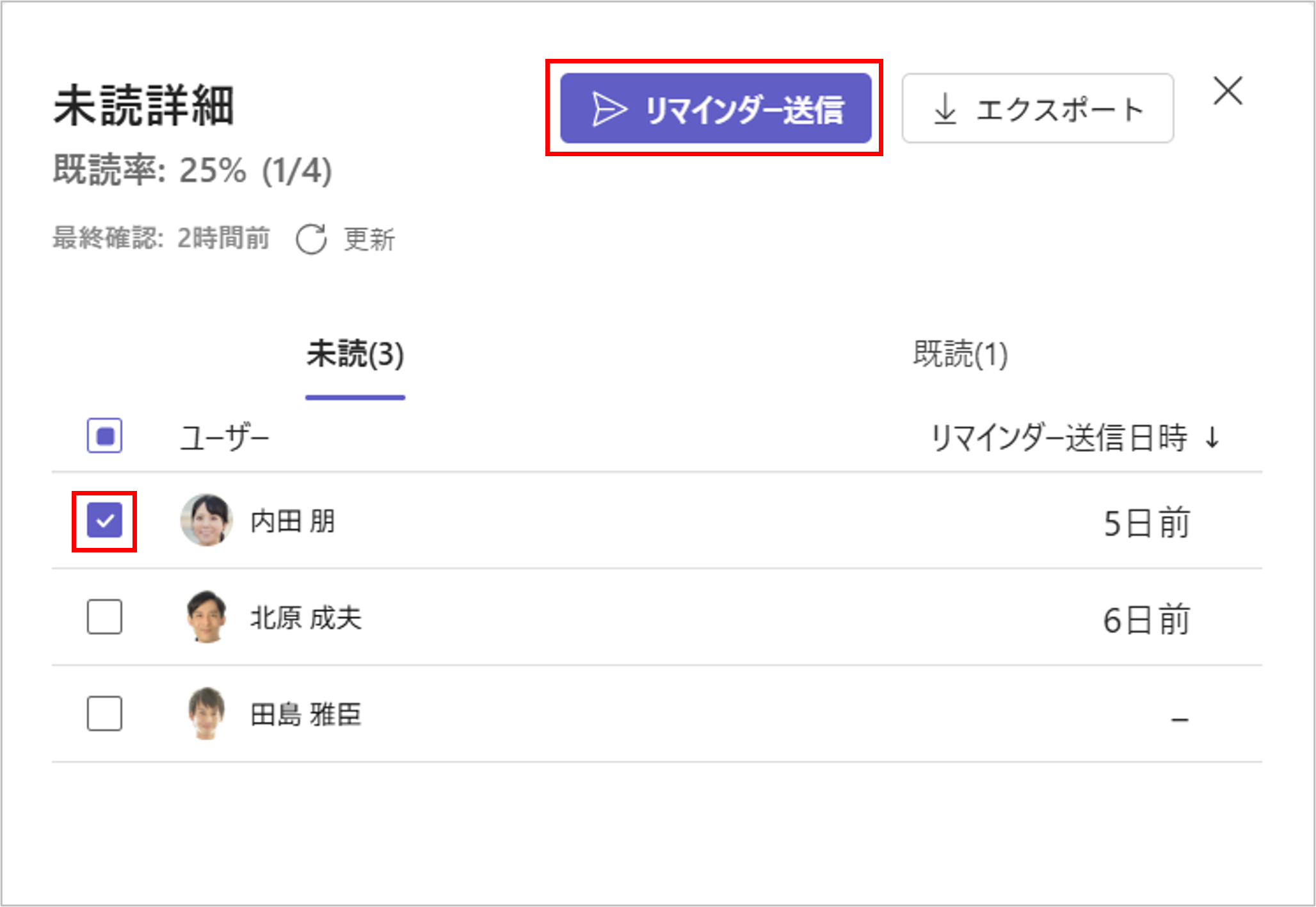Screen dimensions: 1316x907
Task: Switch to the 既読(1) tab
Action: coord(960,354)
